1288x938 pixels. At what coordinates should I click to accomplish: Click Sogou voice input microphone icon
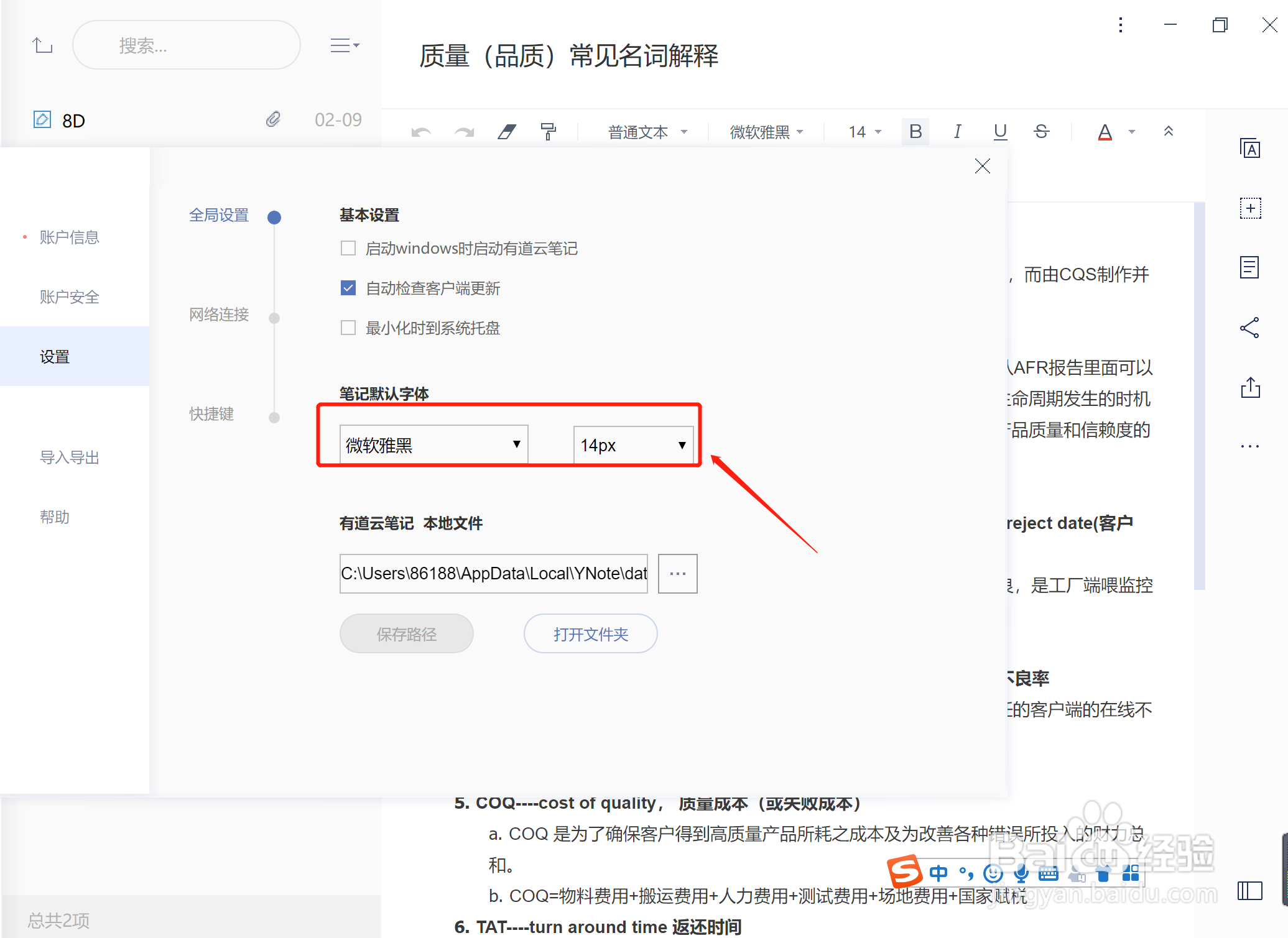[1020, 873]
